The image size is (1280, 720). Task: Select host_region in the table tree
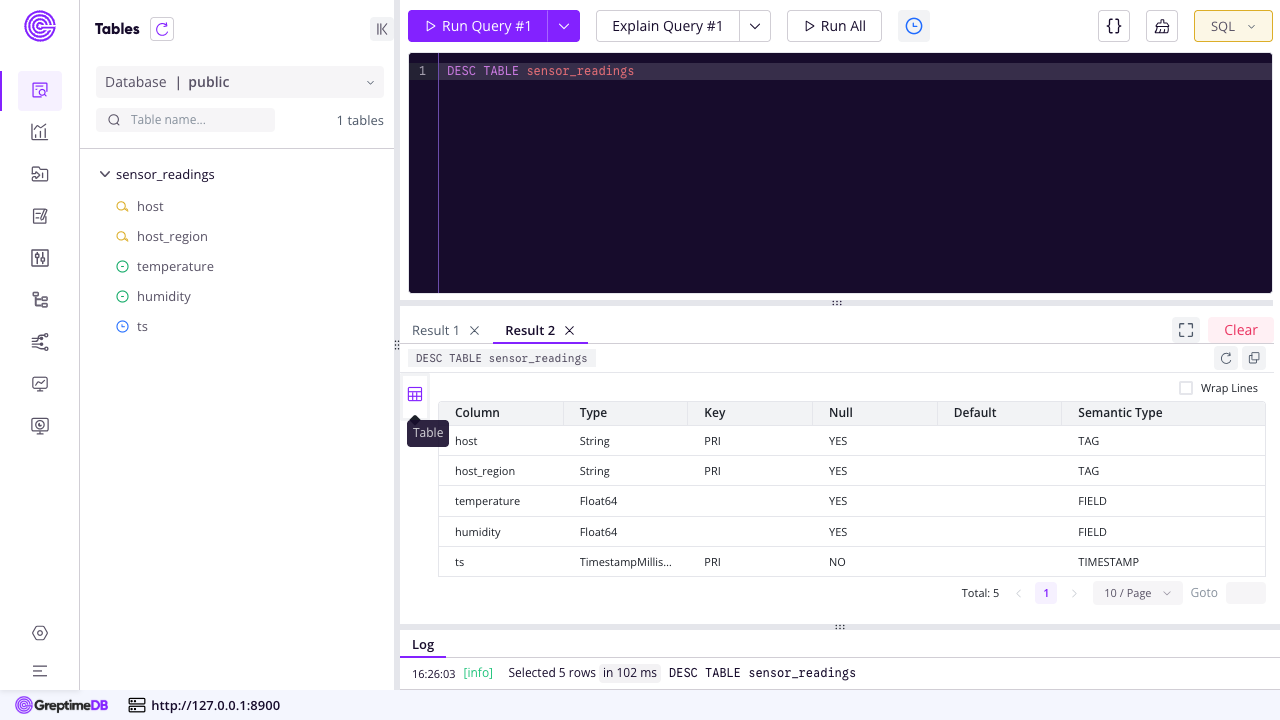tap(172, 237)
